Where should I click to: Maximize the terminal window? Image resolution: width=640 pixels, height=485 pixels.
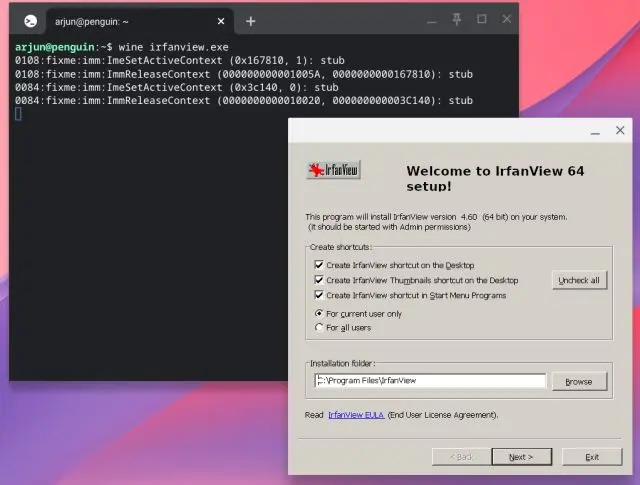pyautogui.click(x=482, y=19)
